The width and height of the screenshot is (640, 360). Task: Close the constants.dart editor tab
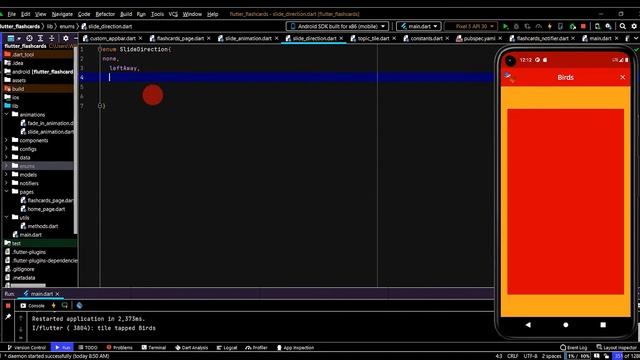tap(447, 38)
